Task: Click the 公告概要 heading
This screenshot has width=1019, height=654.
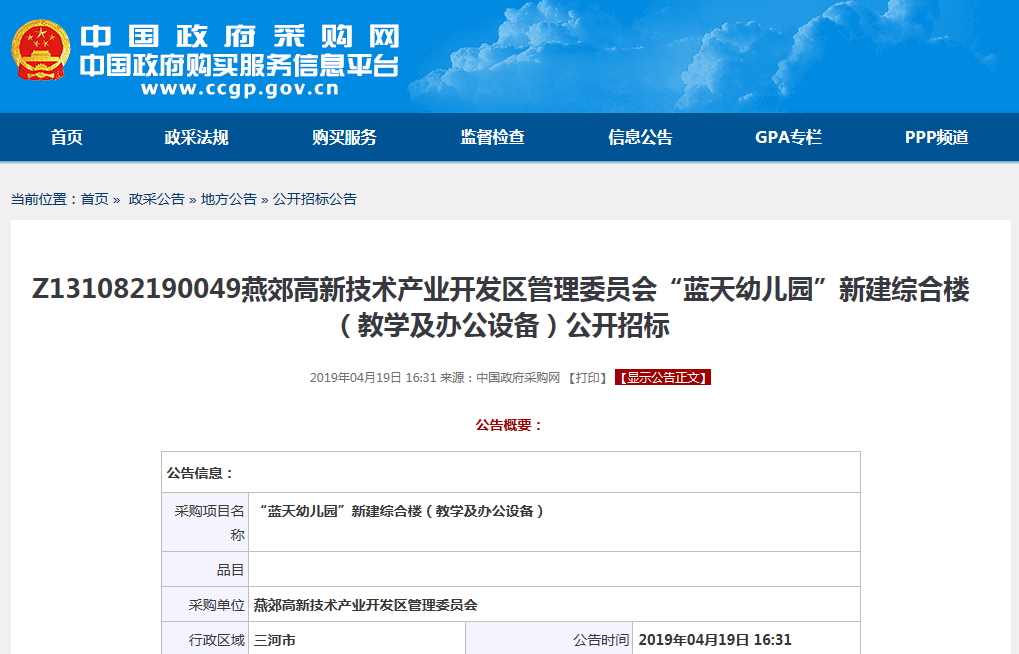Action: point(508,425)
